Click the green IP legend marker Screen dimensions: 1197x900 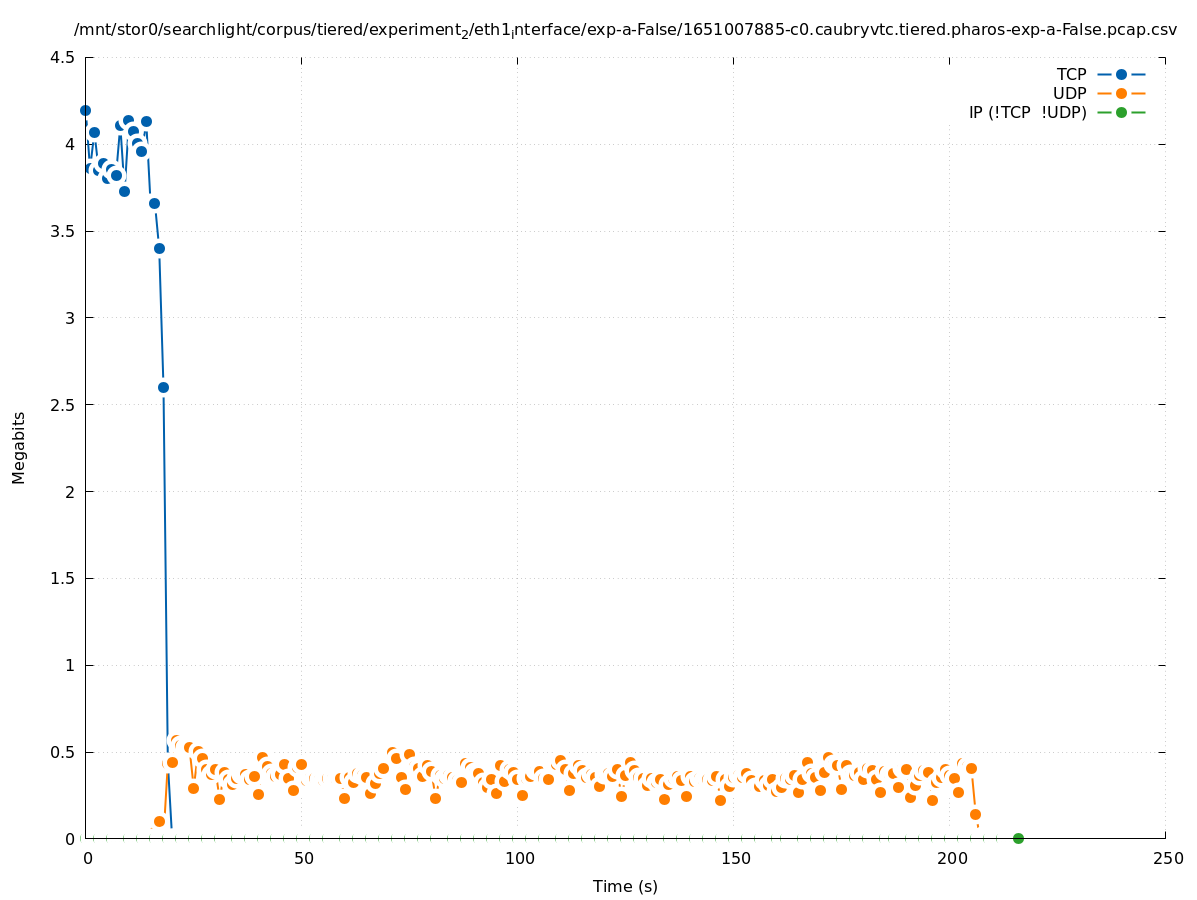[x=1121, y=112]
